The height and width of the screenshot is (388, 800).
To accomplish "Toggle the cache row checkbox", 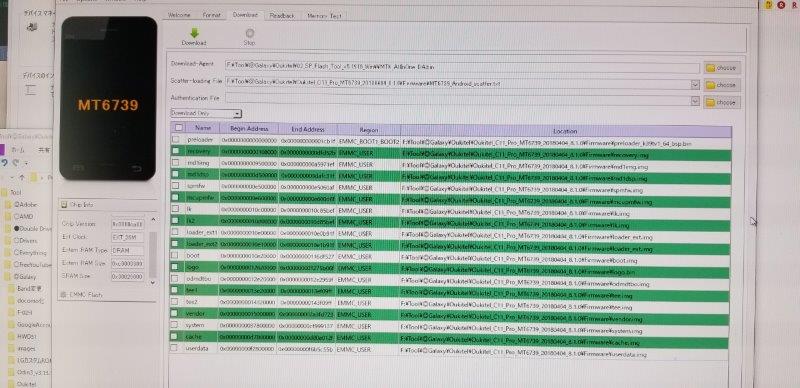I will pyautogui.click(x=174, y=336).
